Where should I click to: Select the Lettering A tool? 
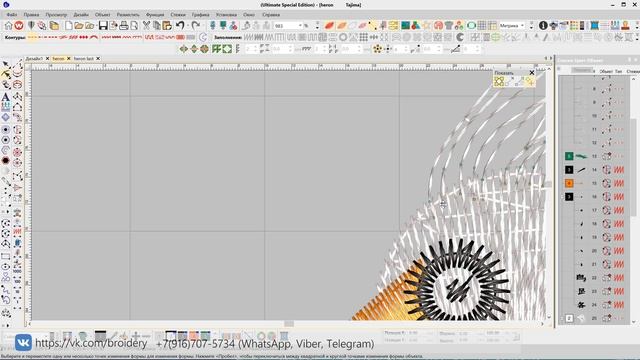pyautogui.click(x=5, y=97)
